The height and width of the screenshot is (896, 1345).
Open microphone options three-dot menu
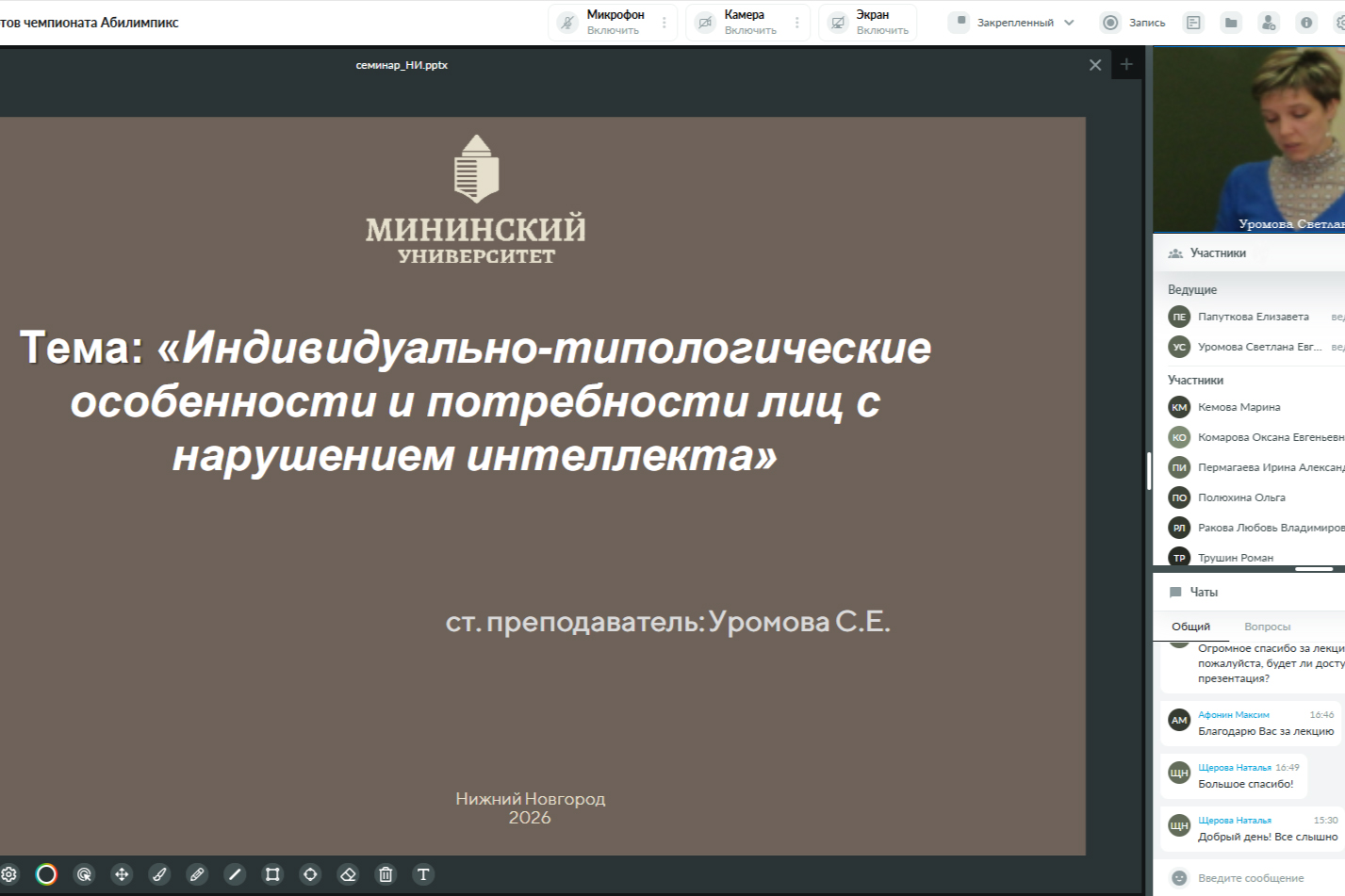664,23
